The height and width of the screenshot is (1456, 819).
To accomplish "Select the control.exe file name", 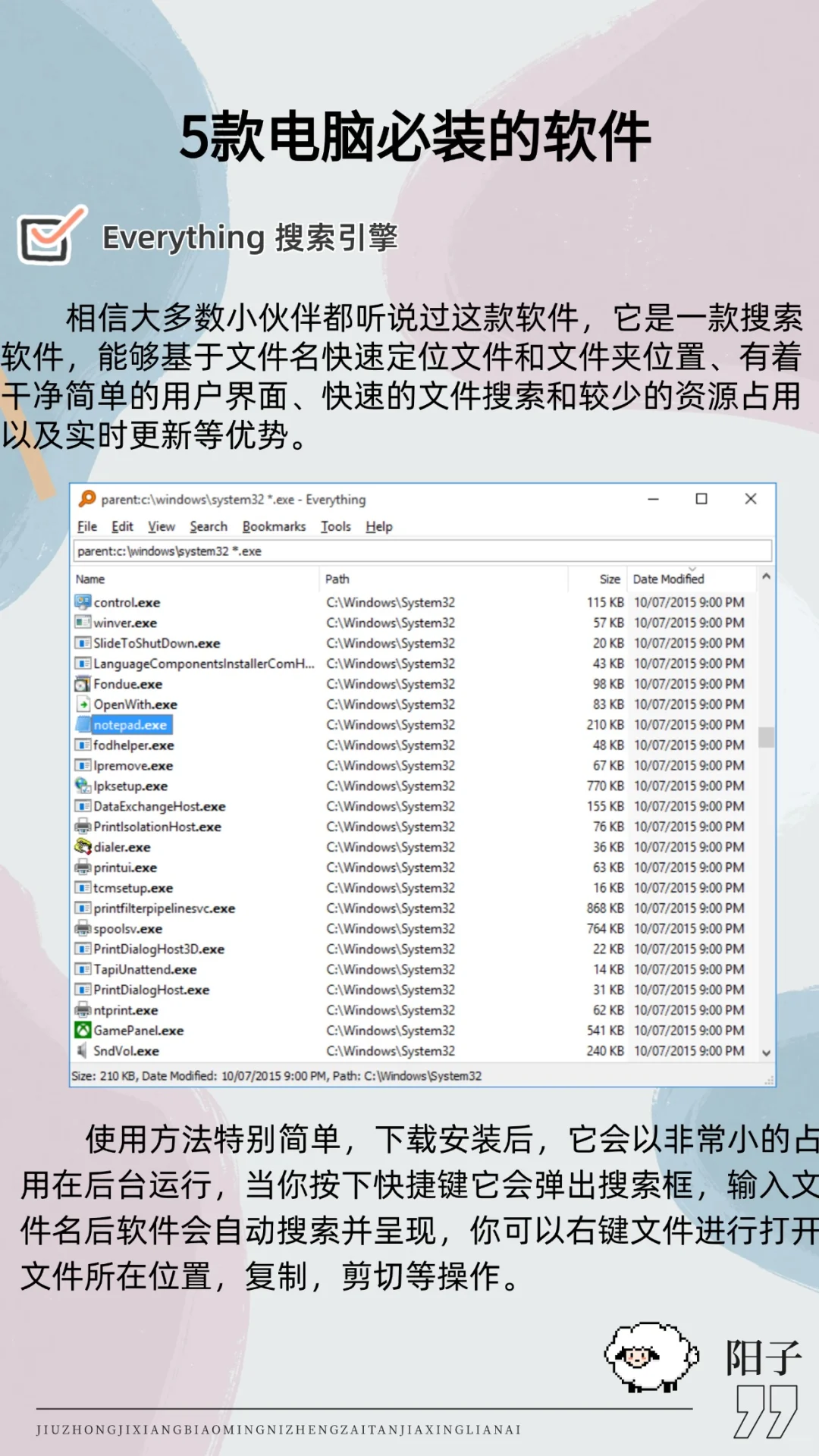I will click(x=127, y=602).
